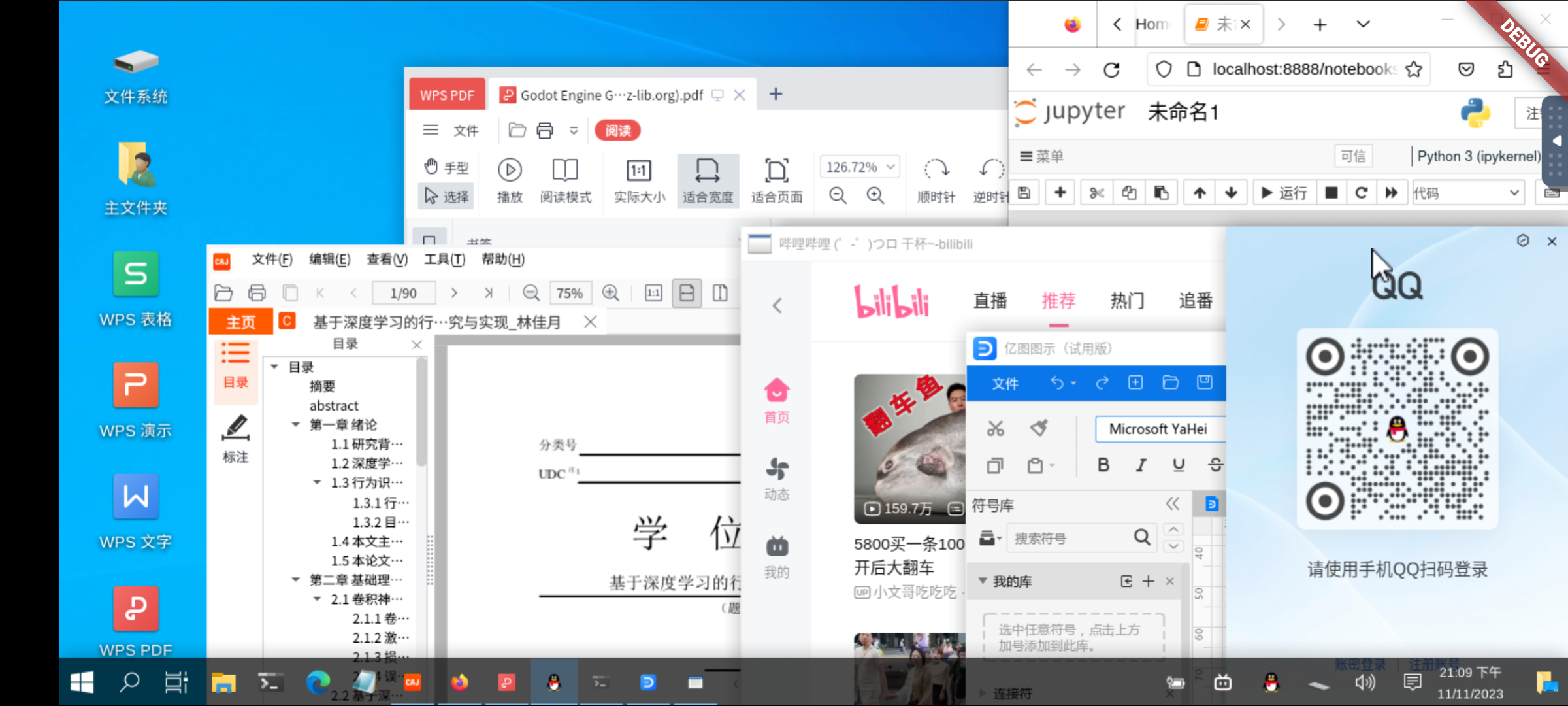Open the 126.72% zoom dropdown in WPS PDF
Image resolution: width=1568 pixels, height=706 pixels.
click(859, 167)
